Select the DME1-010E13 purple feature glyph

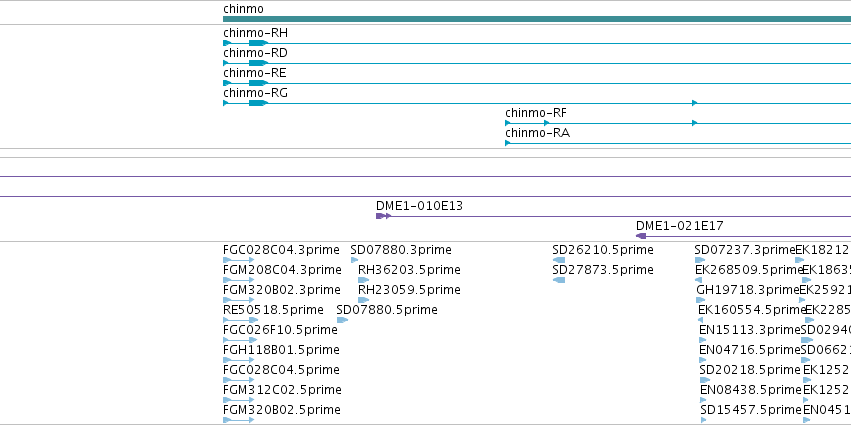[383, 216]
